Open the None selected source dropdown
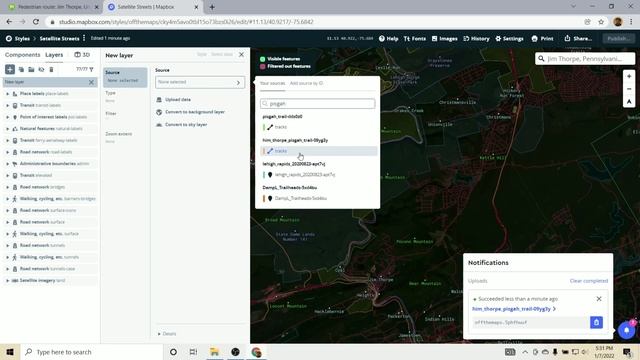The image size is (640, 360). tap(200, 82)
